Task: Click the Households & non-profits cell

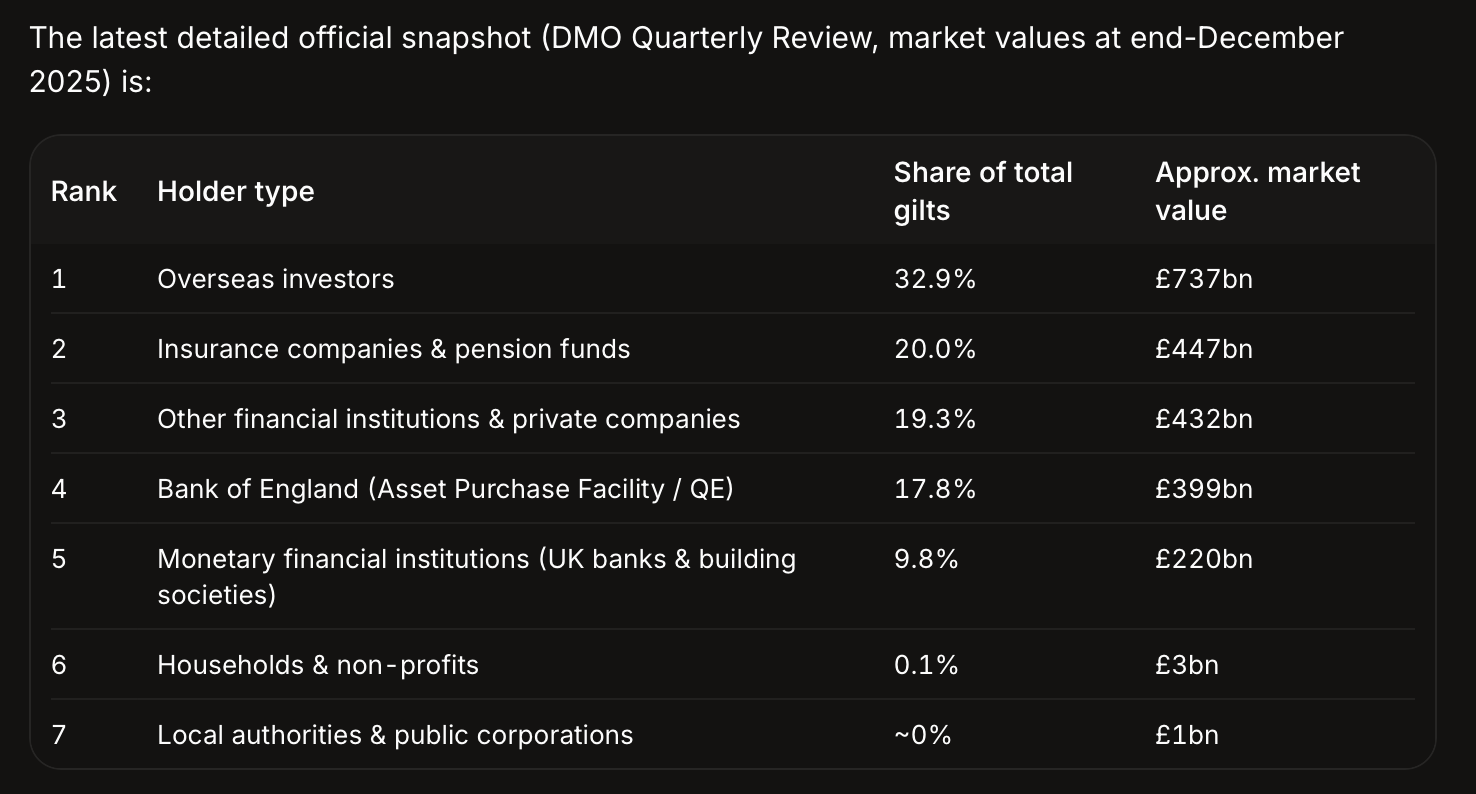Action: pyautogui.click(x=318, y=664)
